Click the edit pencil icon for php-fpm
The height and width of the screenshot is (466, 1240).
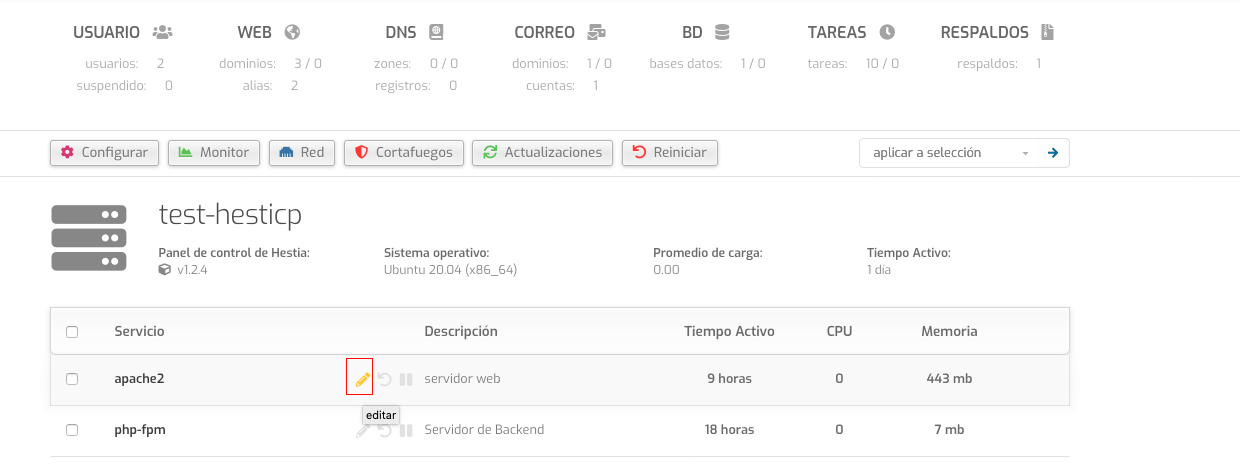click(362, 431)
